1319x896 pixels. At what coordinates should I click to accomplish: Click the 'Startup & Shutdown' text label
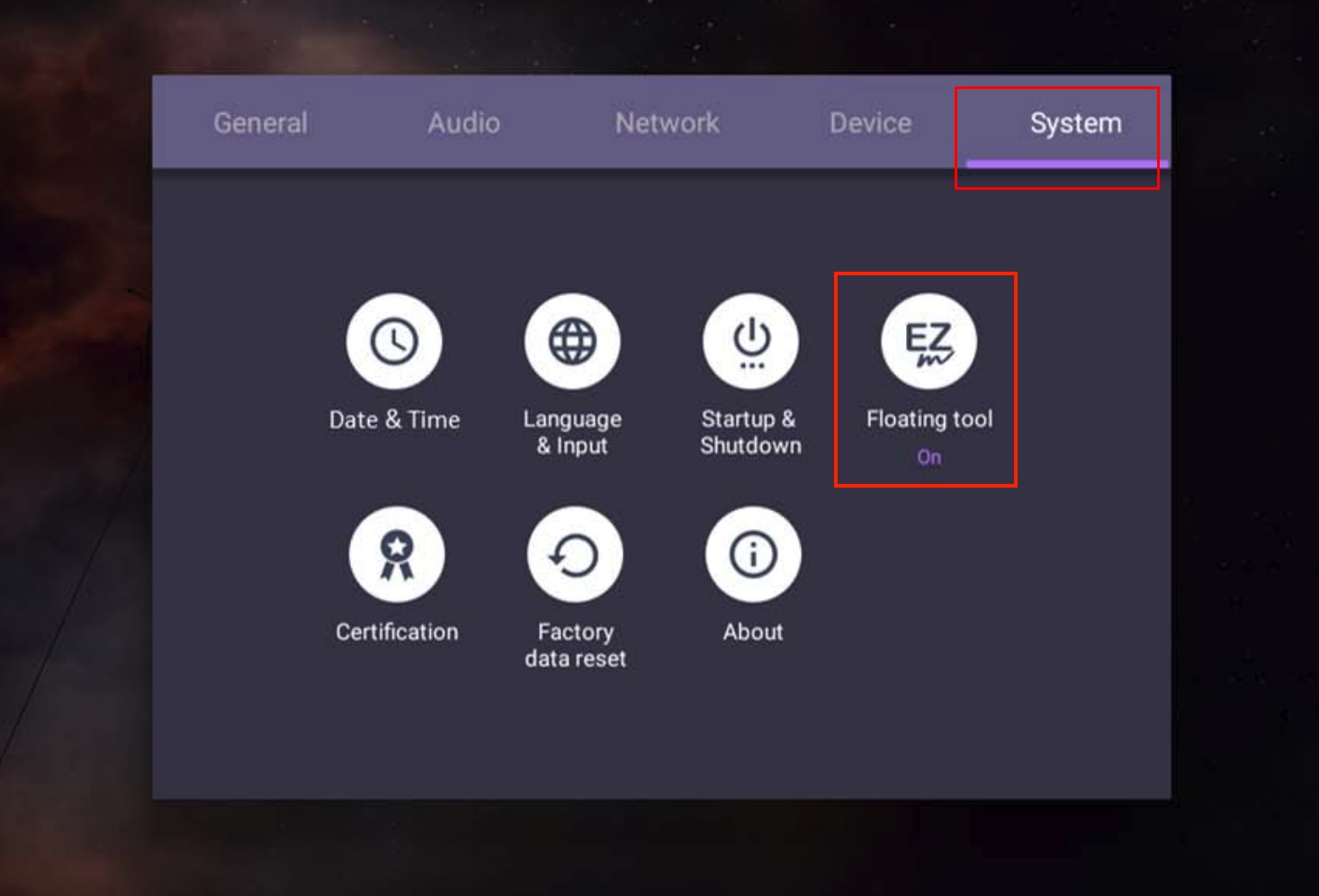[x=750, y=433]
